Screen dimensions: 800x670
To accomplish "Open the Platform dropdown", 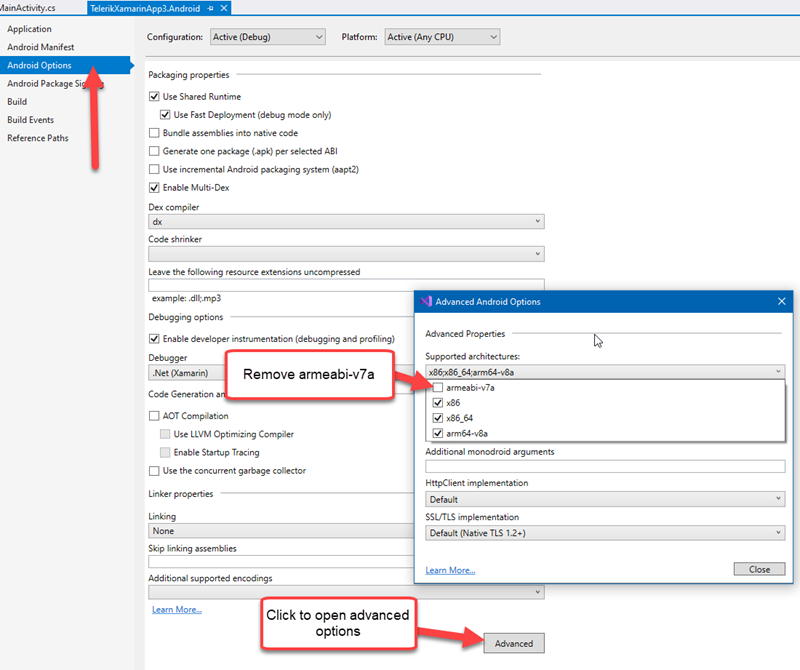I will (442, 37).
